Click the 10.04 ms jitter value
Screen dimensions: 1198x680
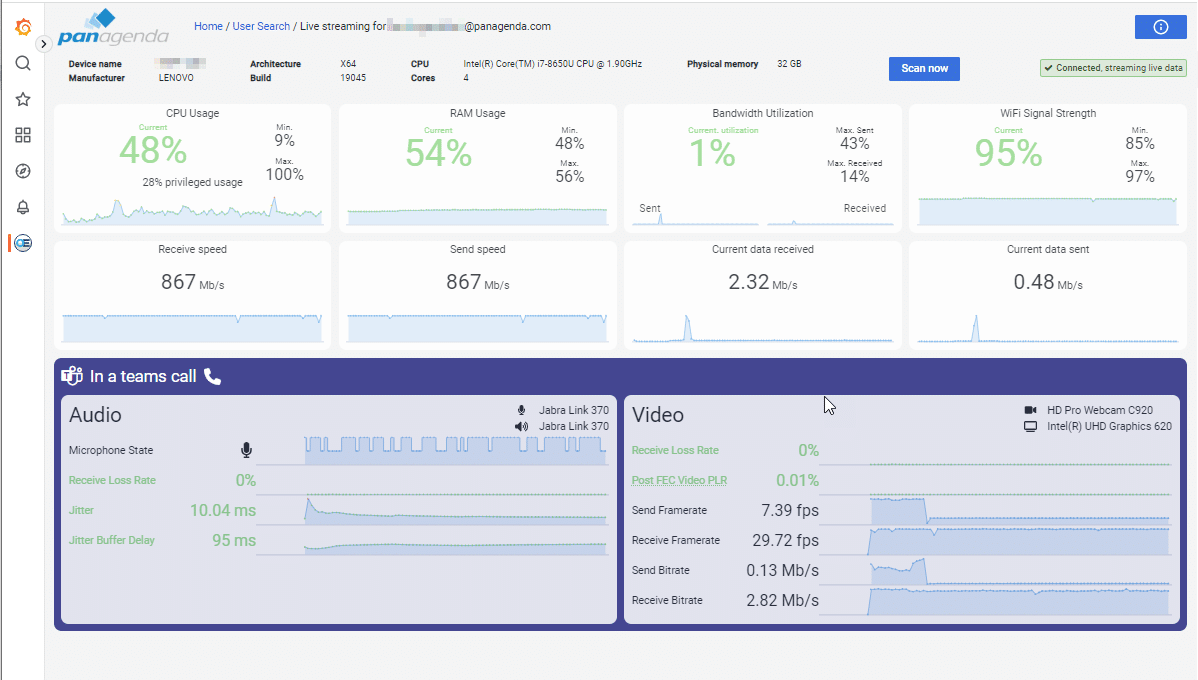(223, 510)
